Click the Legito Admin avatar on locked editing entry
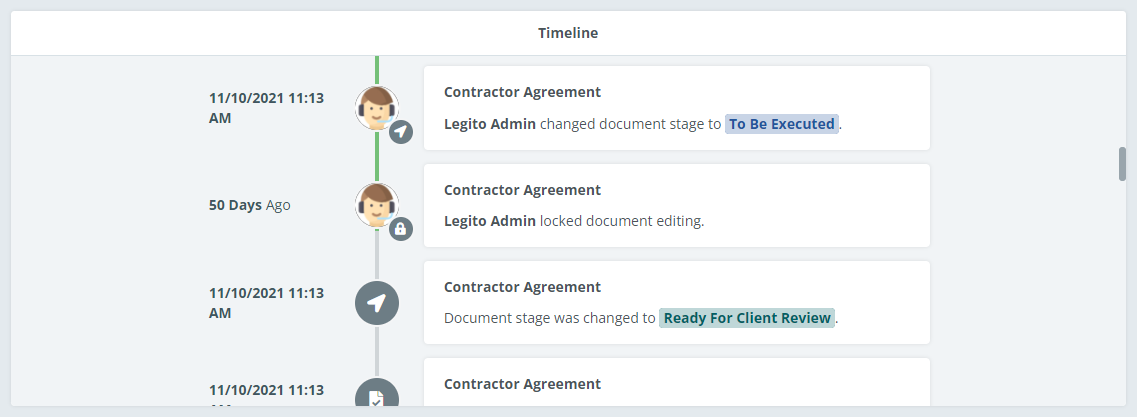This screenshot has width=1137, height=417. pos(377,205)
